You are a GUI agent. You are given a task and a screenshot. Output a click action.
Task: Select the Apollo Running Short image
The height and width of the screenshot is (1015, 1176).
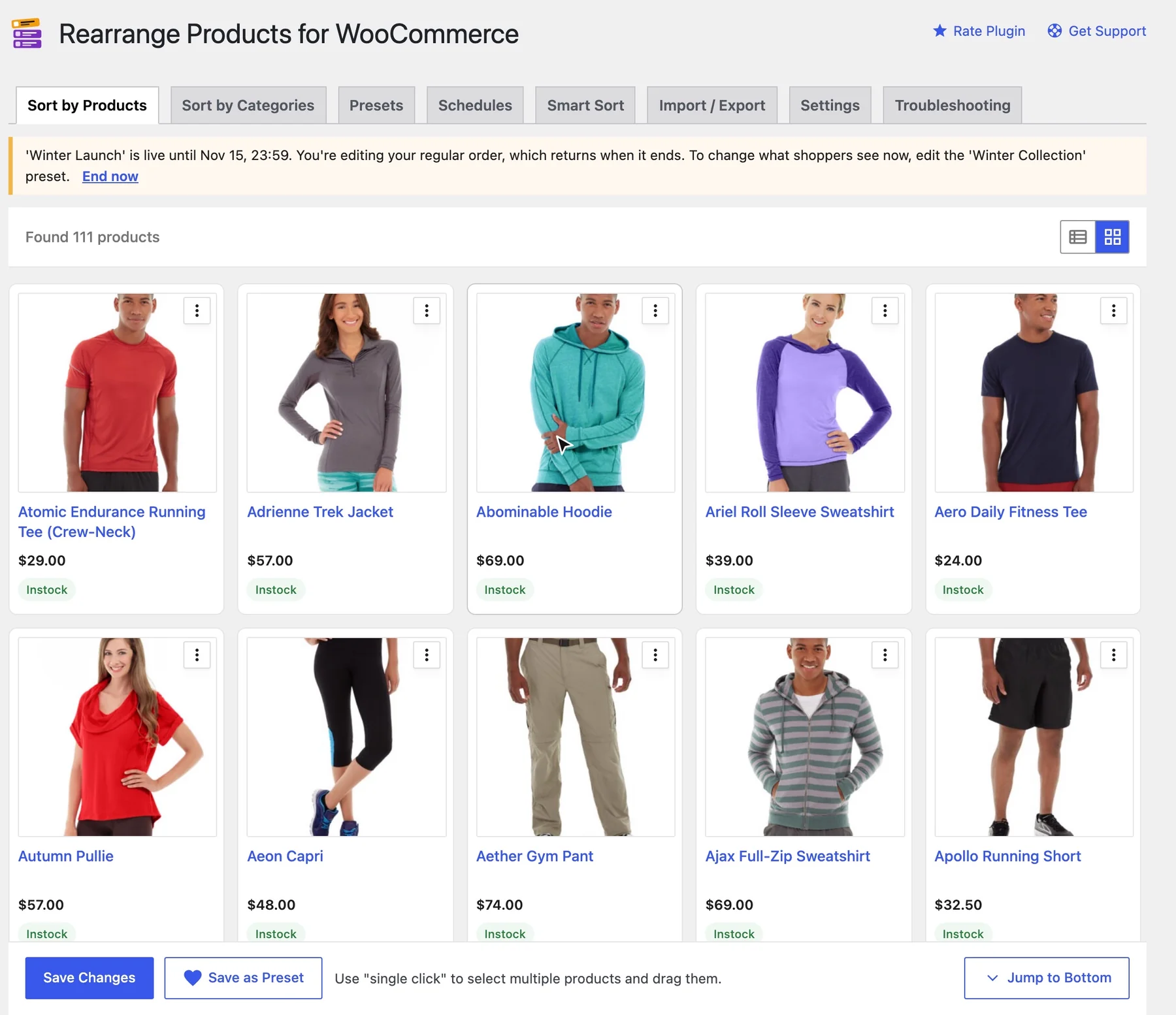pyautogui.click(x=1034, y=737)
